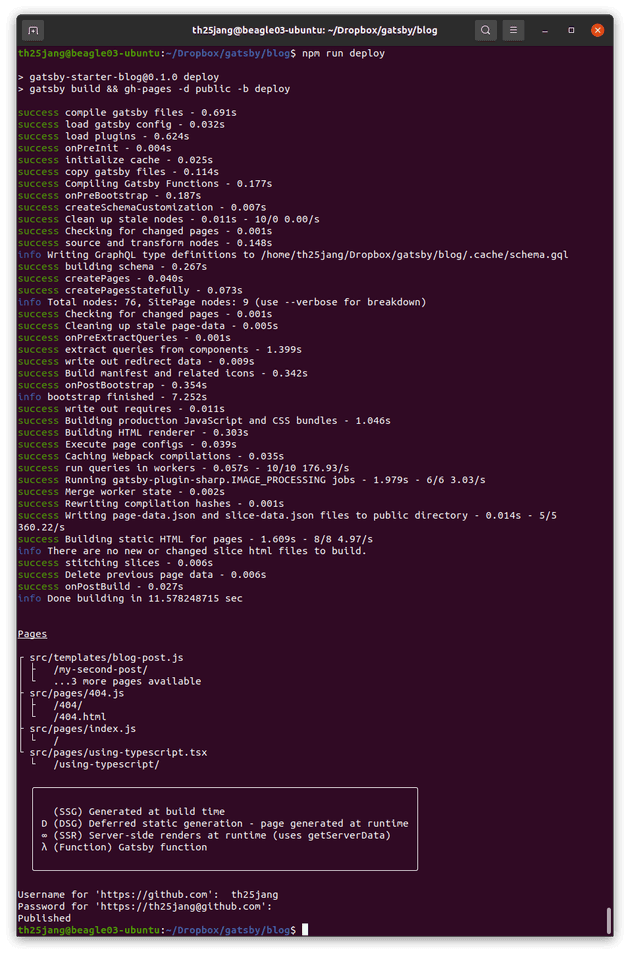Click the terminal search icon
This screenshot has height=955, width=630.
click(x=485, y=30)
